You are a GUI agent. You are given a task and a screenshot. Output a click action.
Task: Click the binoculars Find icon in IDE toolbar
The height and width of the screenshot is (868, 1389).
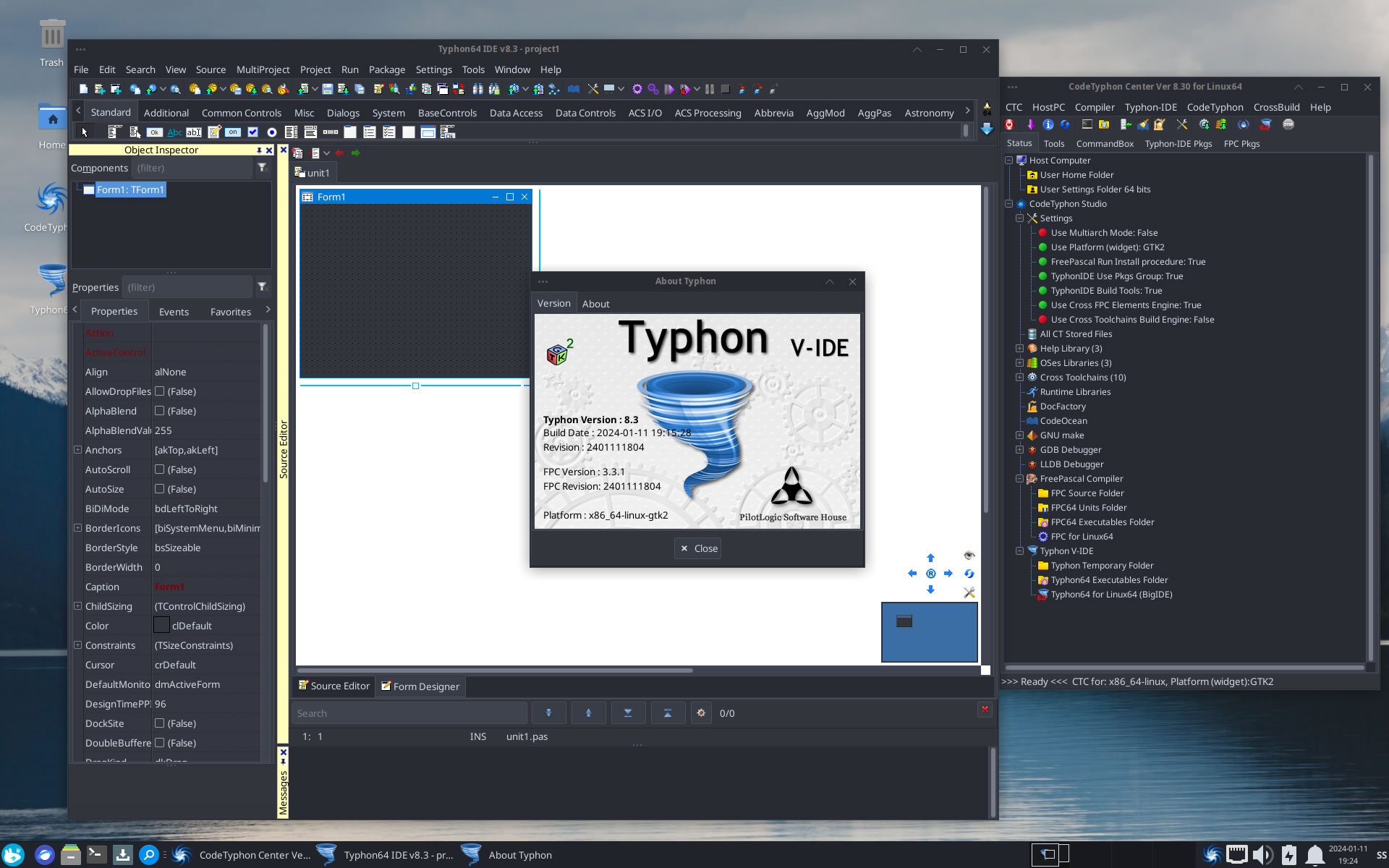click(x=478, y=89)
